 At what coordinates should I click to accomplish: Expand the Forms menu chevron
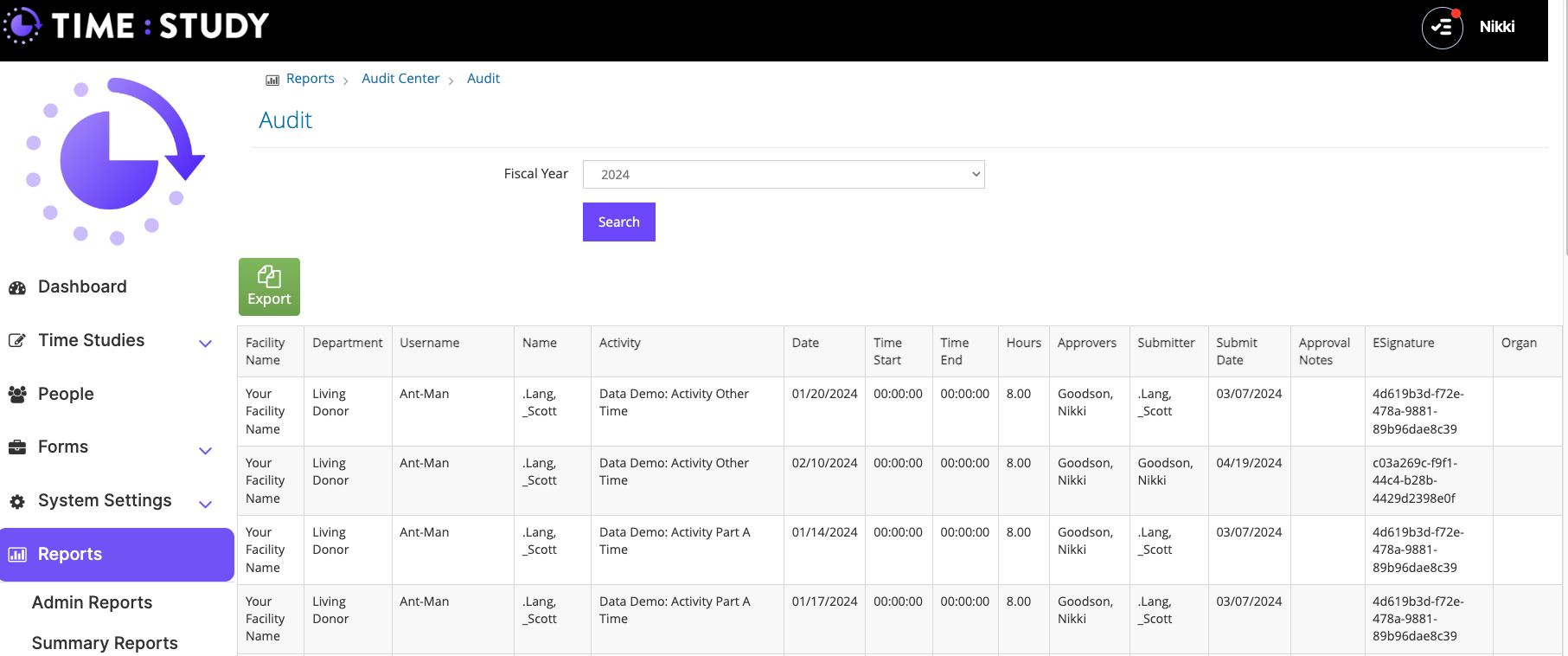click(205, 450)
